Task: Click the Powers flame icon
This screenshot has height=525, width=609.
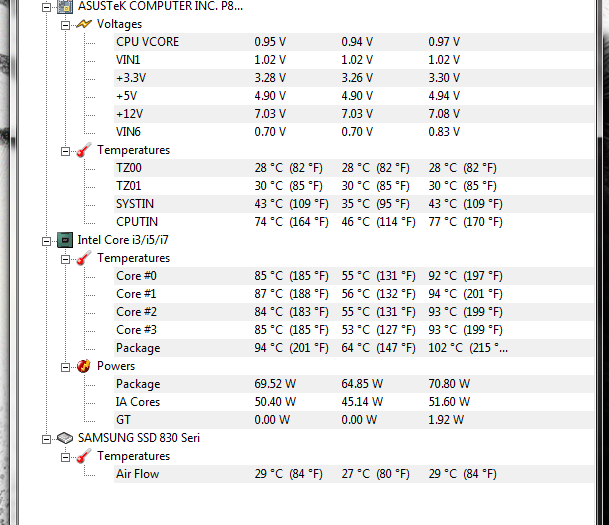Action: point(84,366)
